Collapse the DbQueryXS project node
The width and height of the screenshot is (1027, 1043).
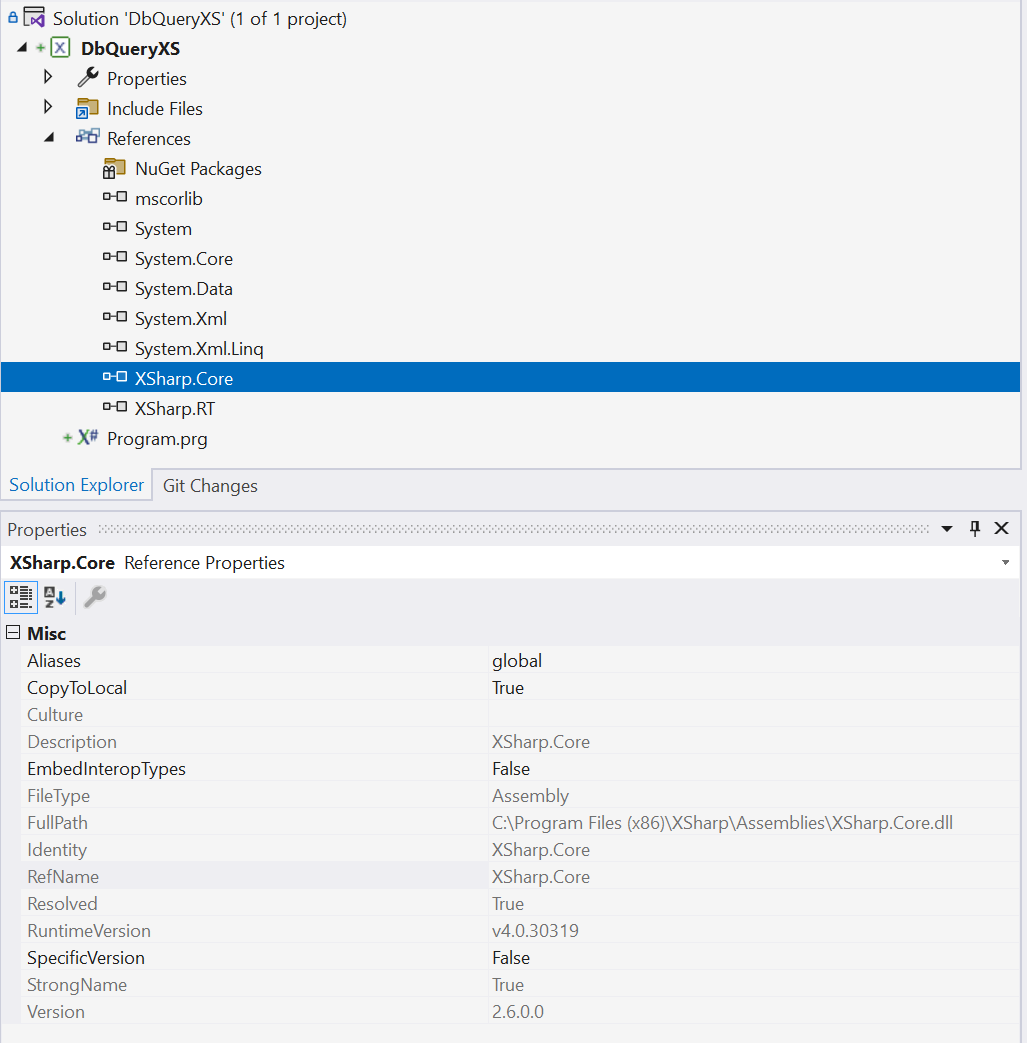(x=22, y=47)
